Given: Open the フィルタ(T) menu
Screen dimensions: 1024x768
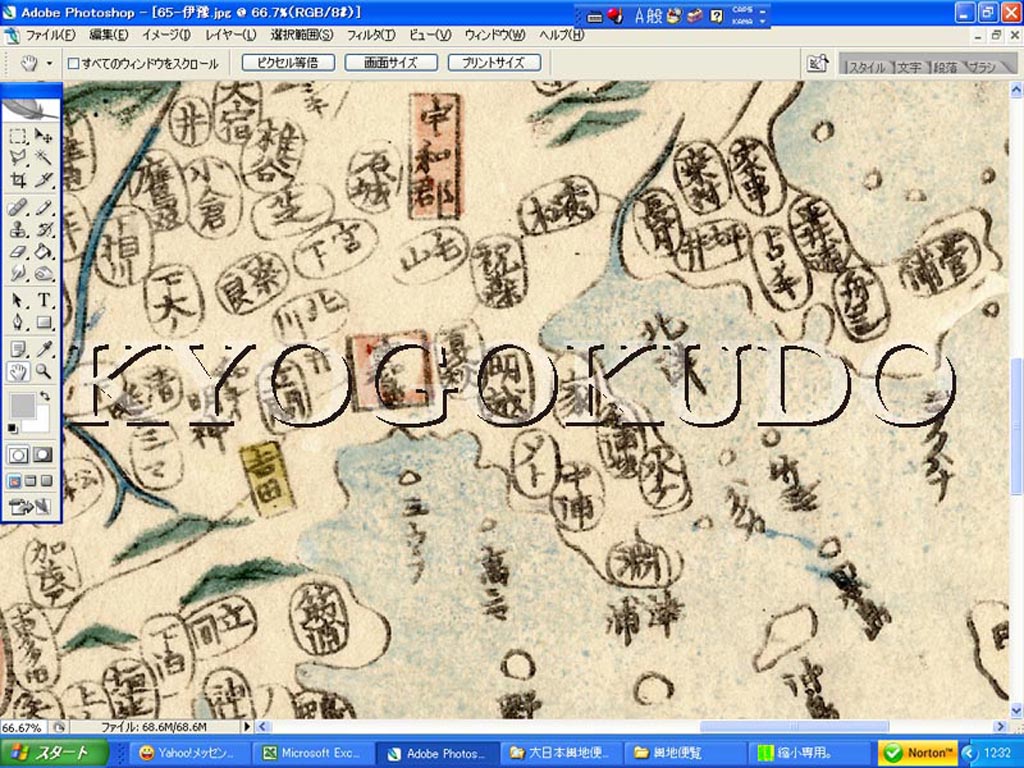Looking at the screenshot, I should click(x=370, y=35).
